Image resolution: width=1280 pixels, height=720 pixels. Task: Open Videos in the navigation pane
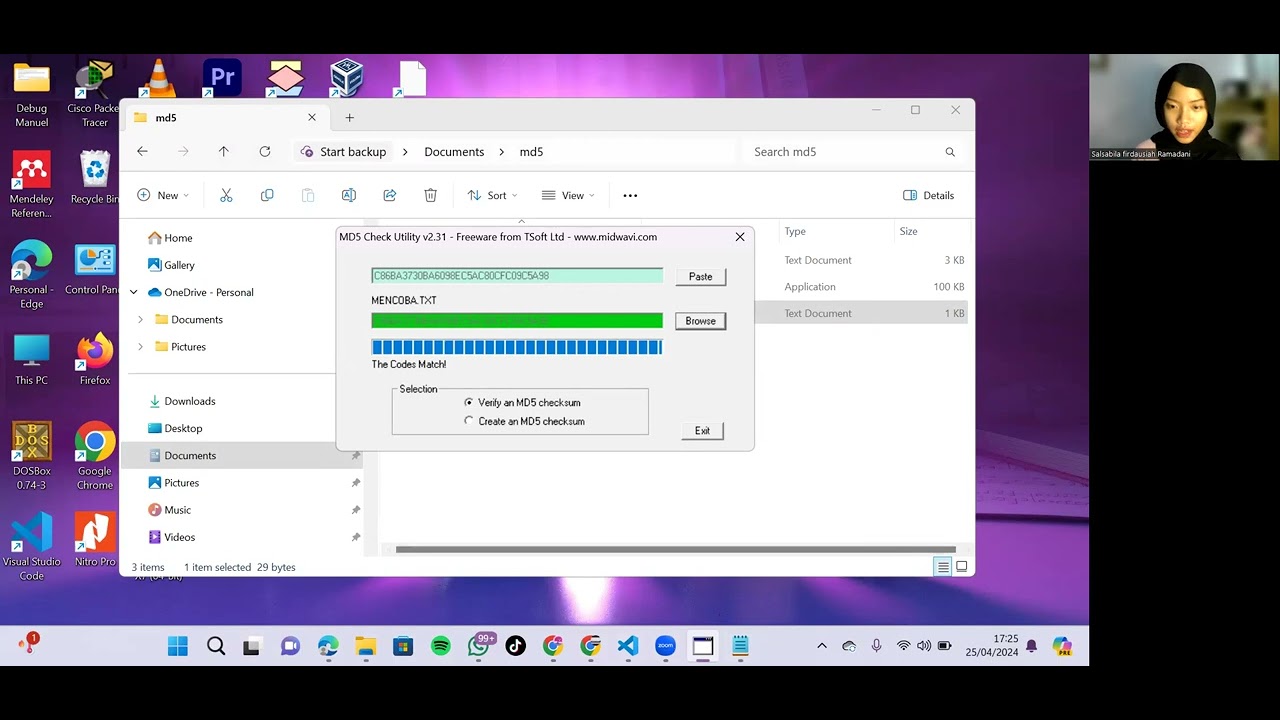click(x=171, y=537)
